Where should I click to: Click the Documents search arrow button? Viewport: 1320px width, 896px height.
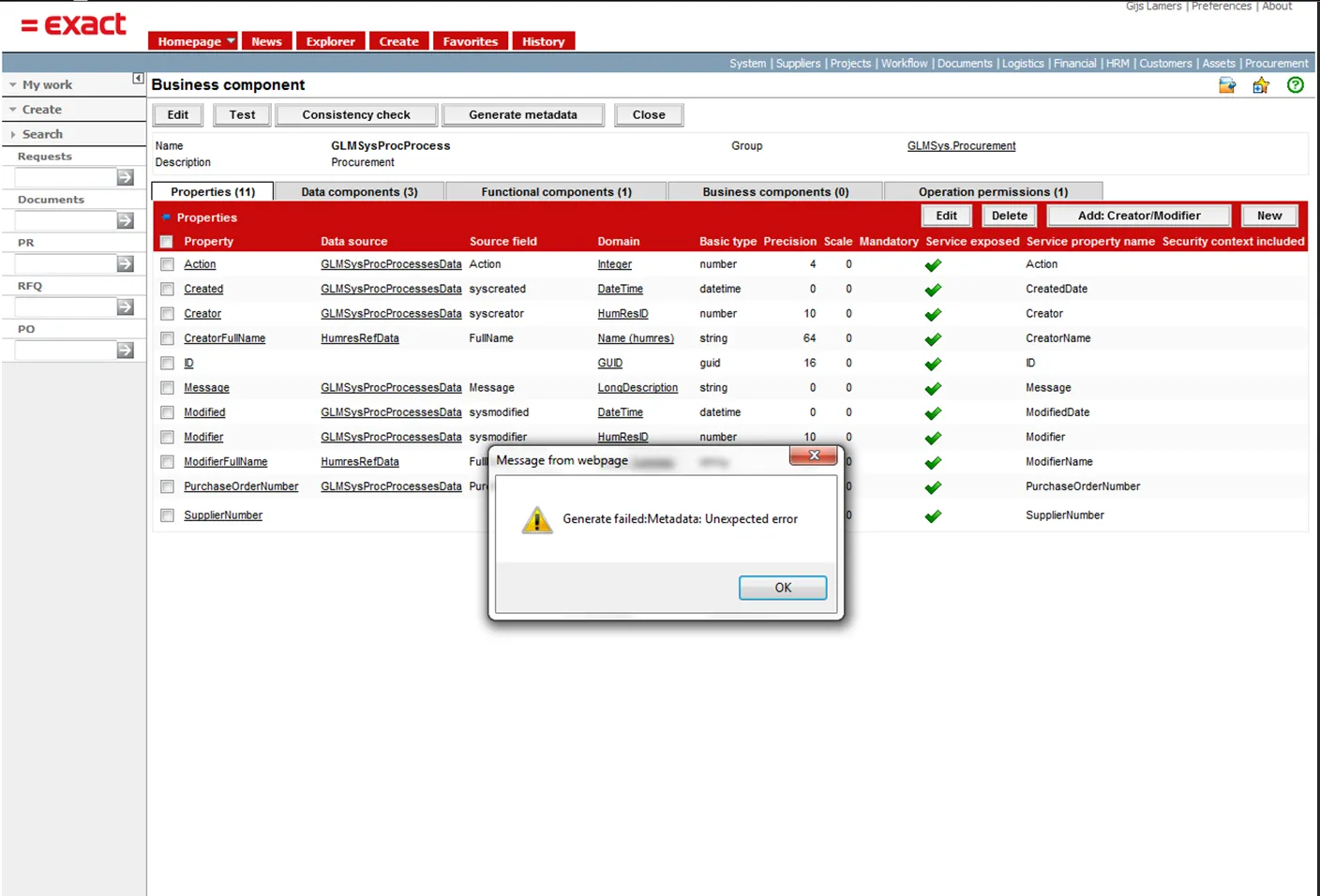tap(125, 220)
